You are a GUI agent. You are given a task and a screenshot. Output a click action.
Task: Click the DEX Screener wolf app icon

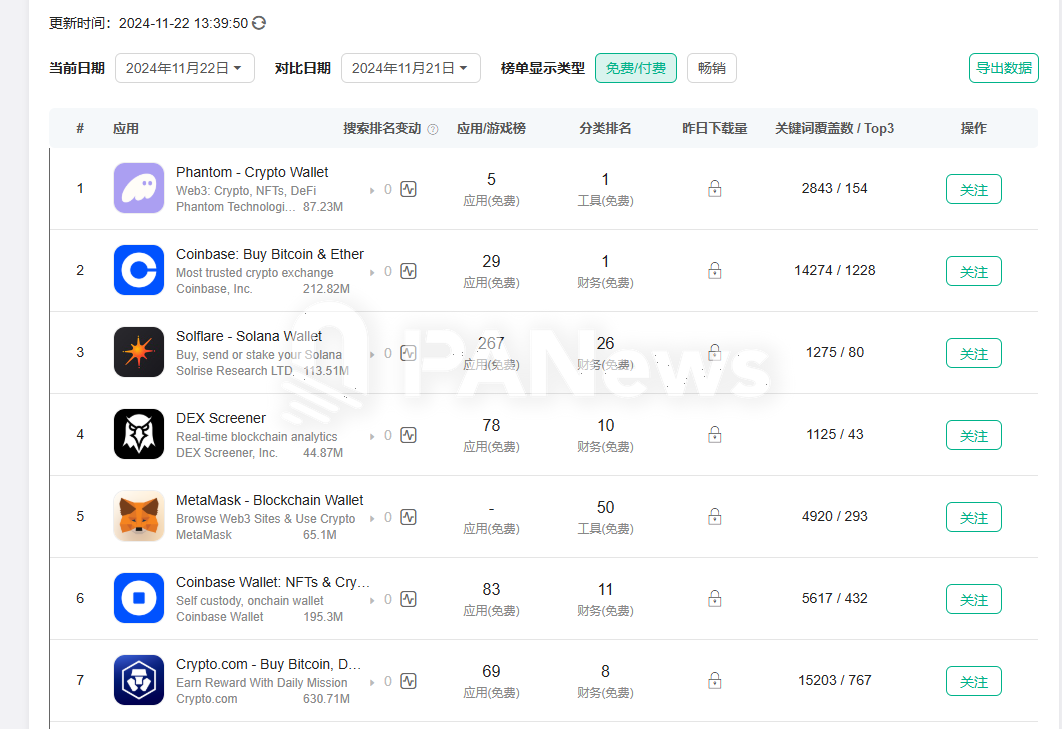(x=138, y=434)
